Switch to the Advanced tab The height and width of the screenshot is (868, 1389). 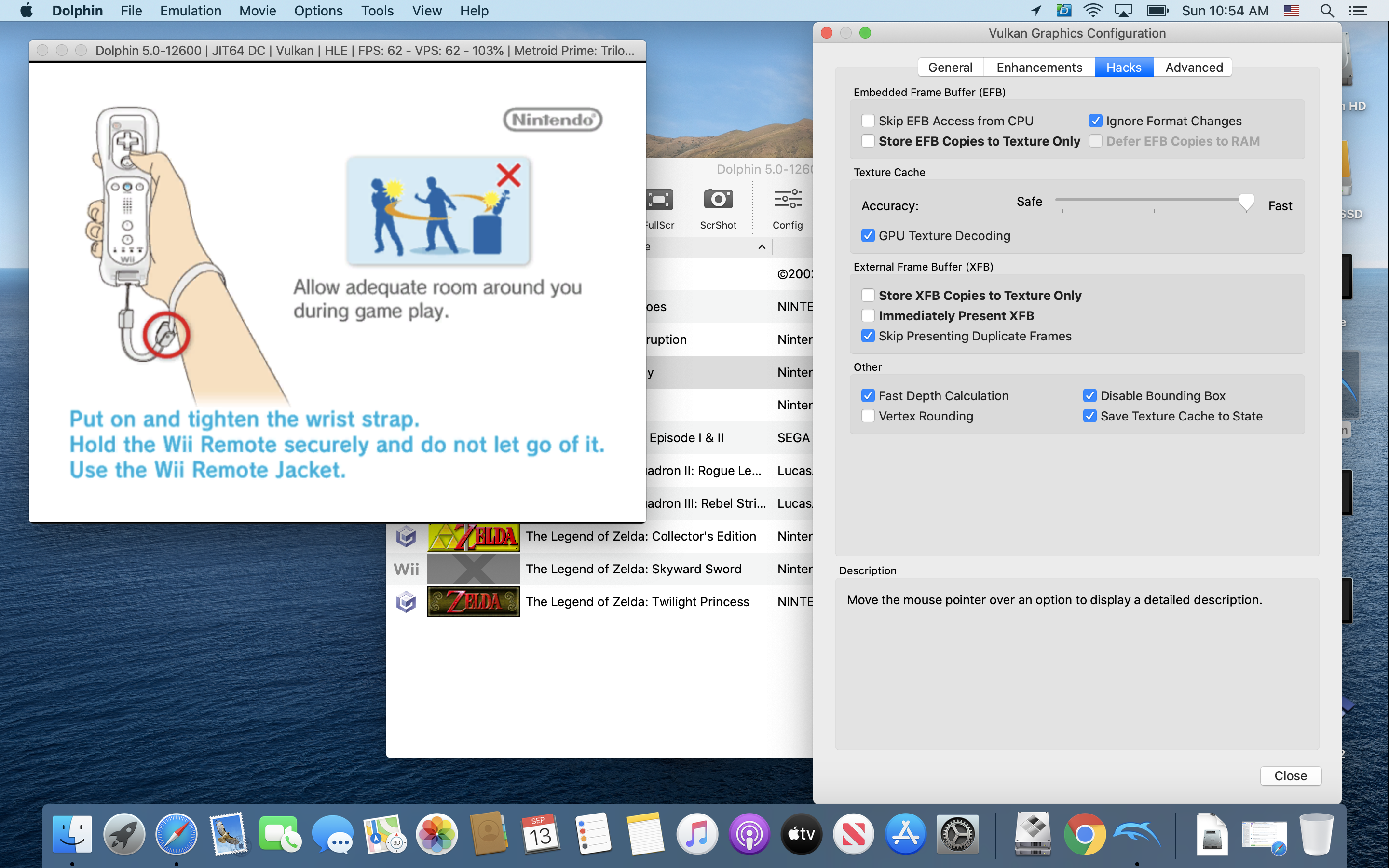[x=1192, y=67]
